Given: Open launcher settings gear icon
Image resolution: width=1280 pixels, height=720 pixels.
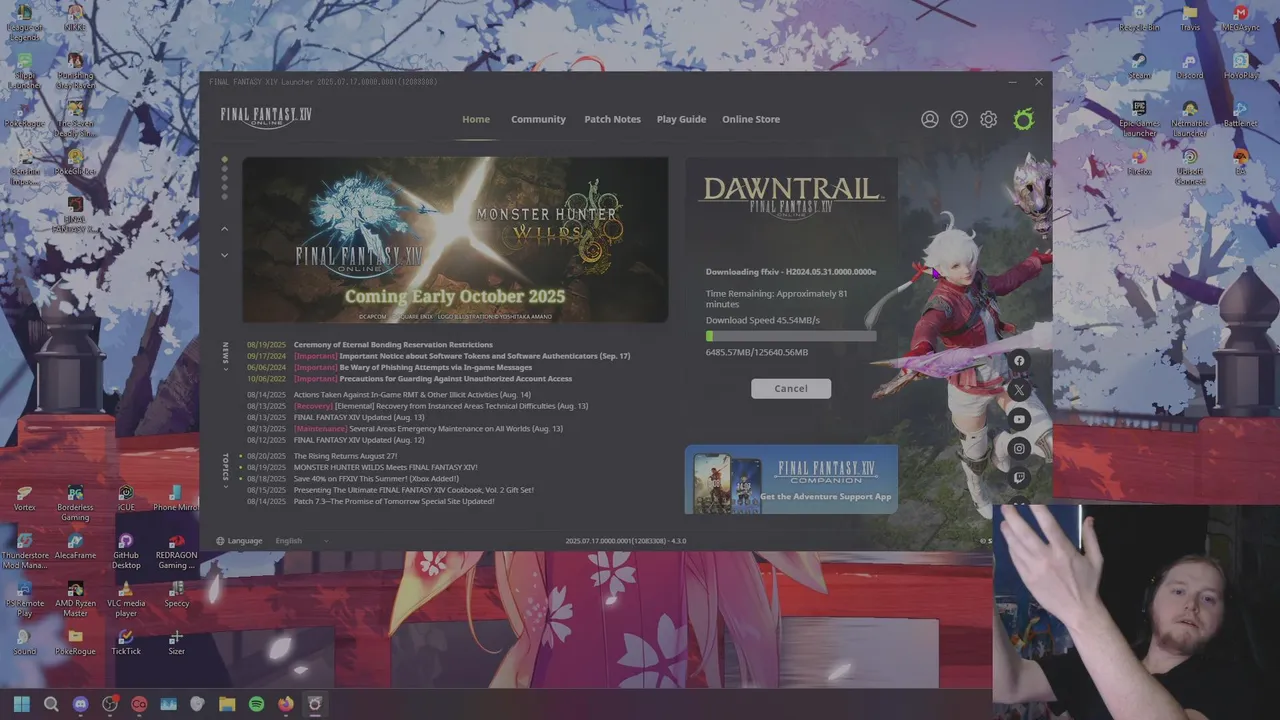Looking at the screenshot, I should tap(989, 120).
